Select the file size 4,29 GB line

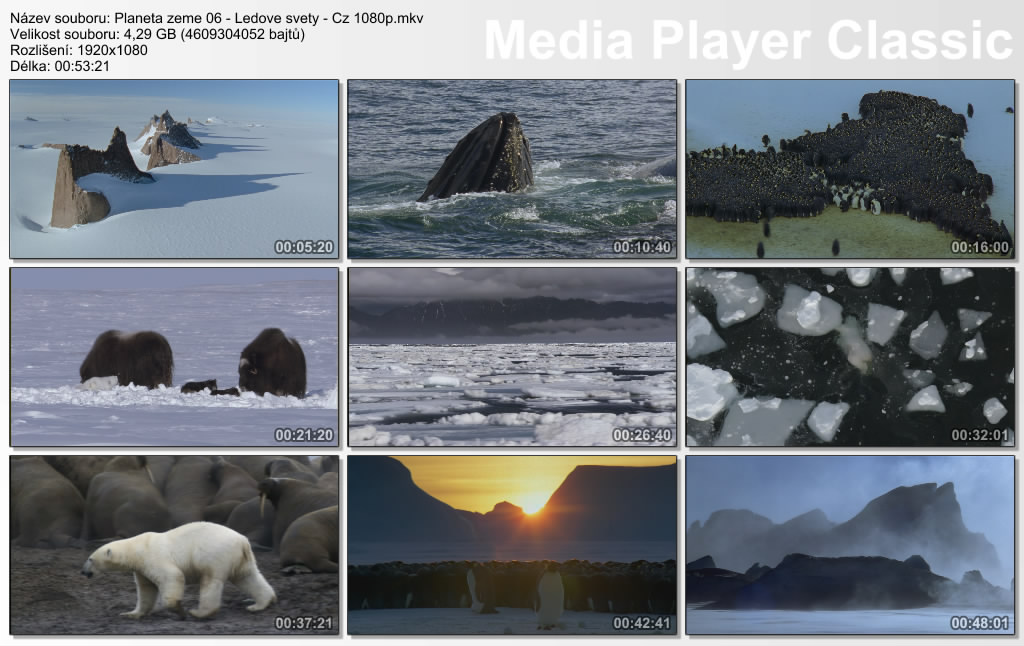(157, 34)
